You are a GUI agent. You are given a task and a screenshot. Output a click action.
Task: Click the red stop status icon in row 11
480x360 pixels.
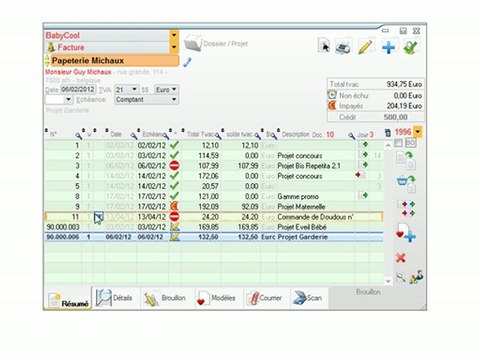click(x=174, y=217)
